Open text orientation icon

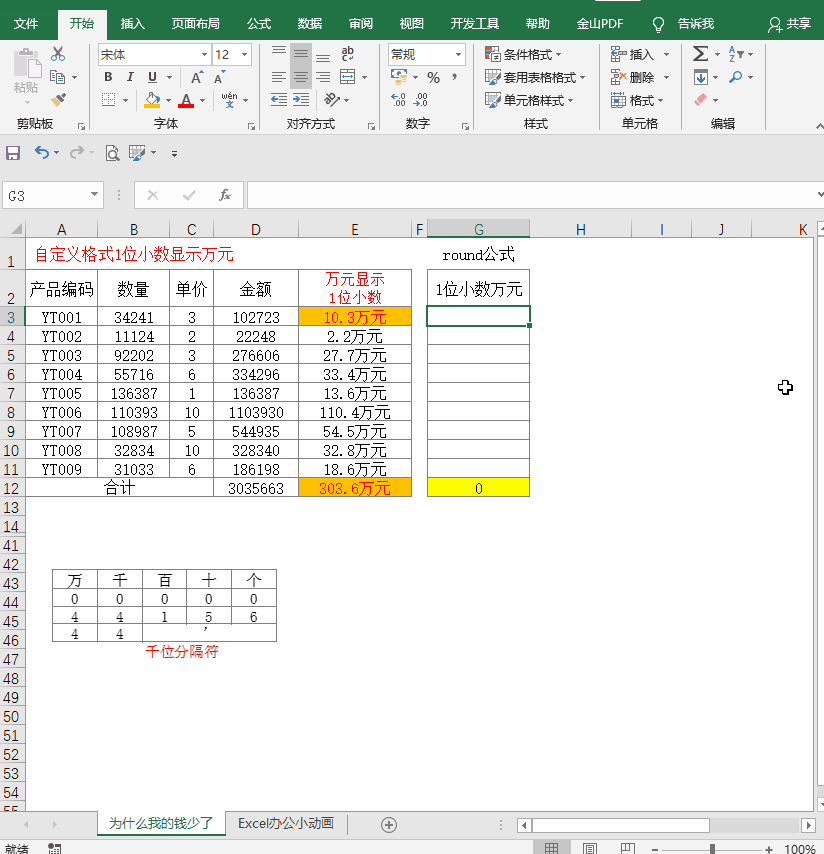tap(332, 100)
